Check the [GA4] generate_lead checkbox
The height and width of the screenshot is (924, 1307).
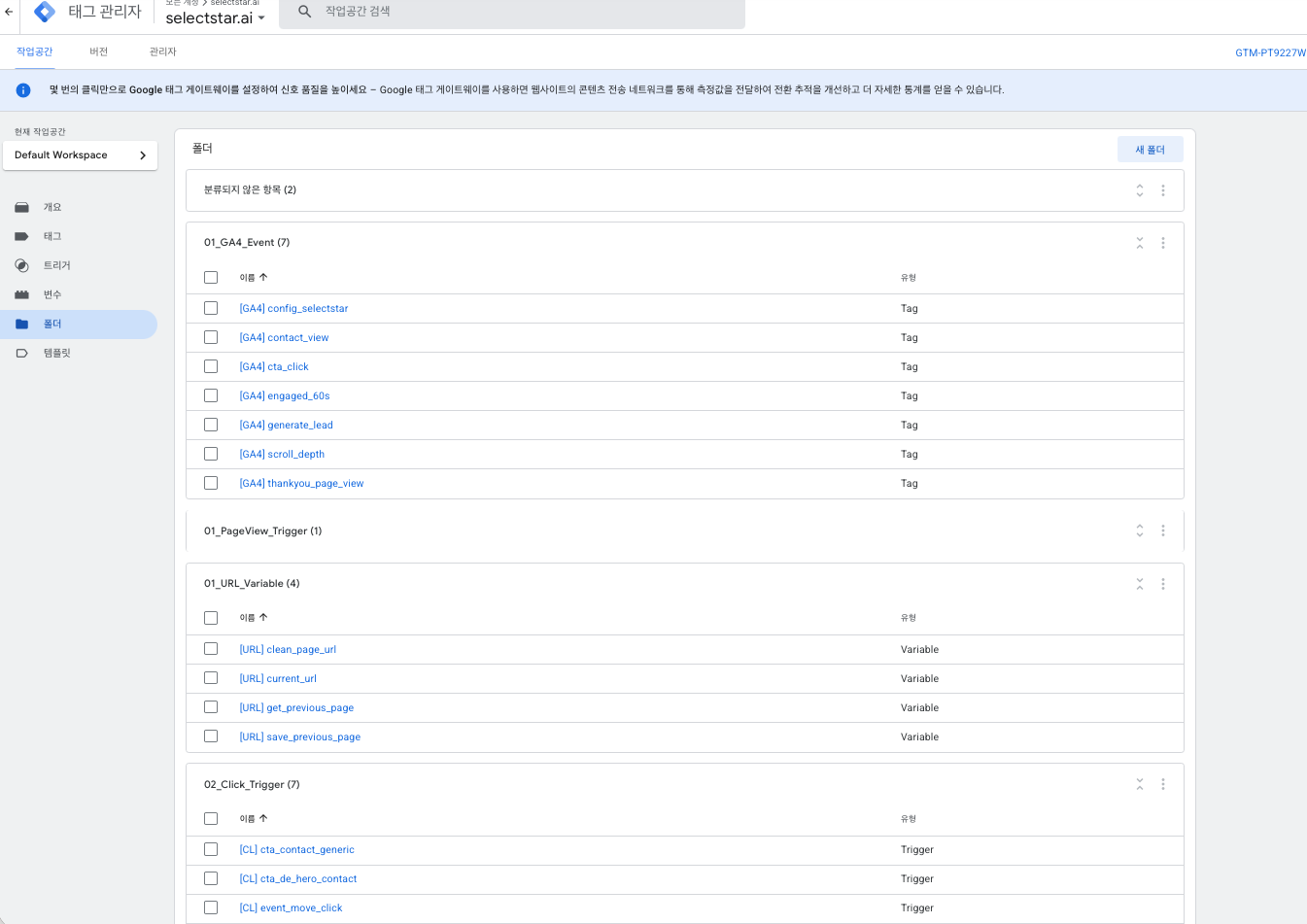pyautogui.click(x=211, y=425)
